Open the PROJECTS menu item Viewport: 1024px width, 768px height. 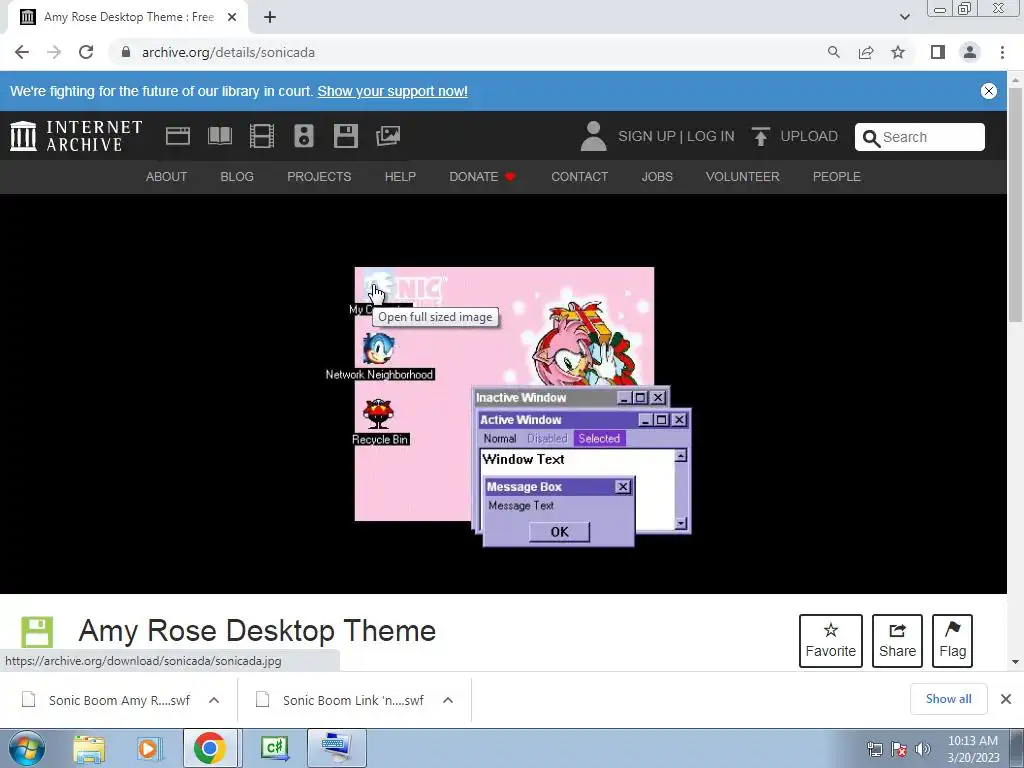pyautogui.click(x=319, y=176)
